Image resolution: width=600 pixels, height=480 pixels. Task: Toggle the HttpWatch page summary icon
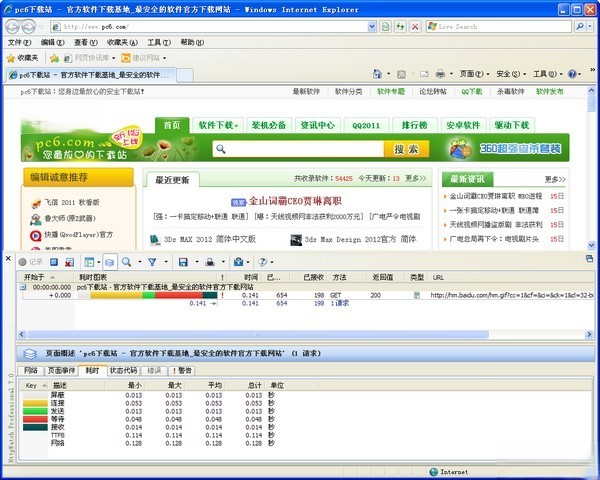coord(110,262)
